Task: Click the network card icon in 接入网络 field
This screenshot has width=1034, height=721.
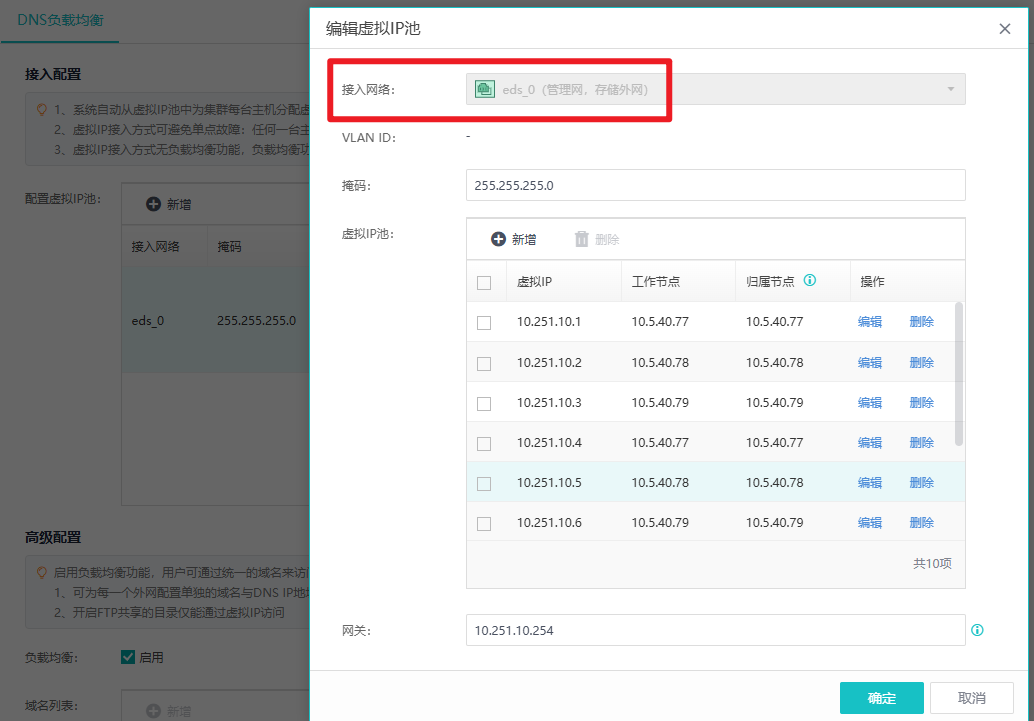Action: pyautogui.click(x=485, y=89)
